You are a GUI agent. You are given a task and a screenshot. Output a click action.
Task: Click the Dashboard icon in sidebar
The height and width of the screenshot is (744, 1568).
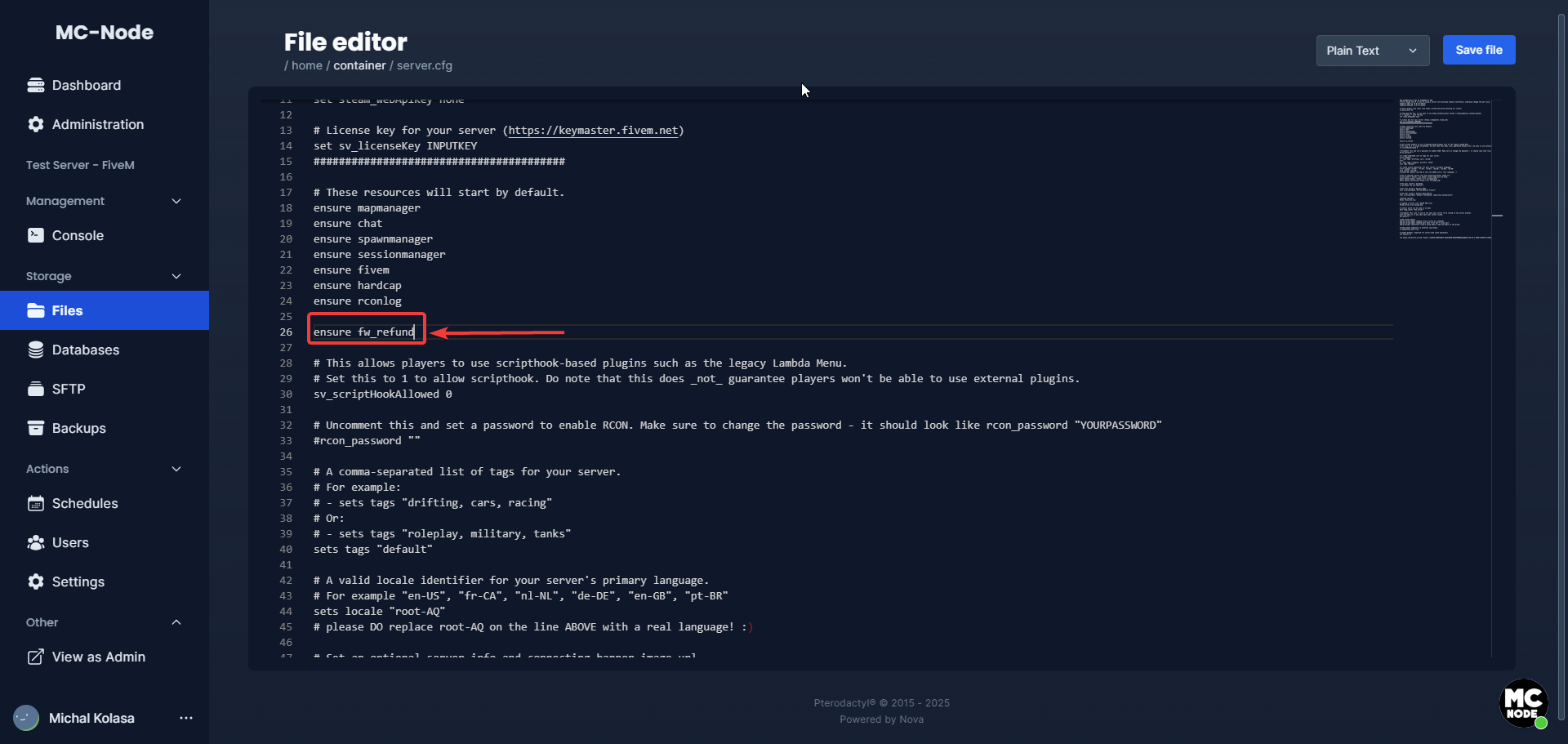pos(36,85)
